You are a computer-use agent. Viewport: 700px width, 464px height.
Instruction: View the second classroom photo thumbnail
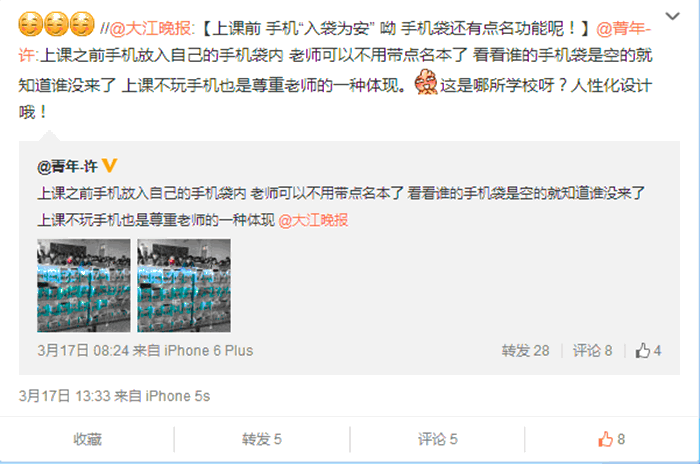[x=184, y=285]
